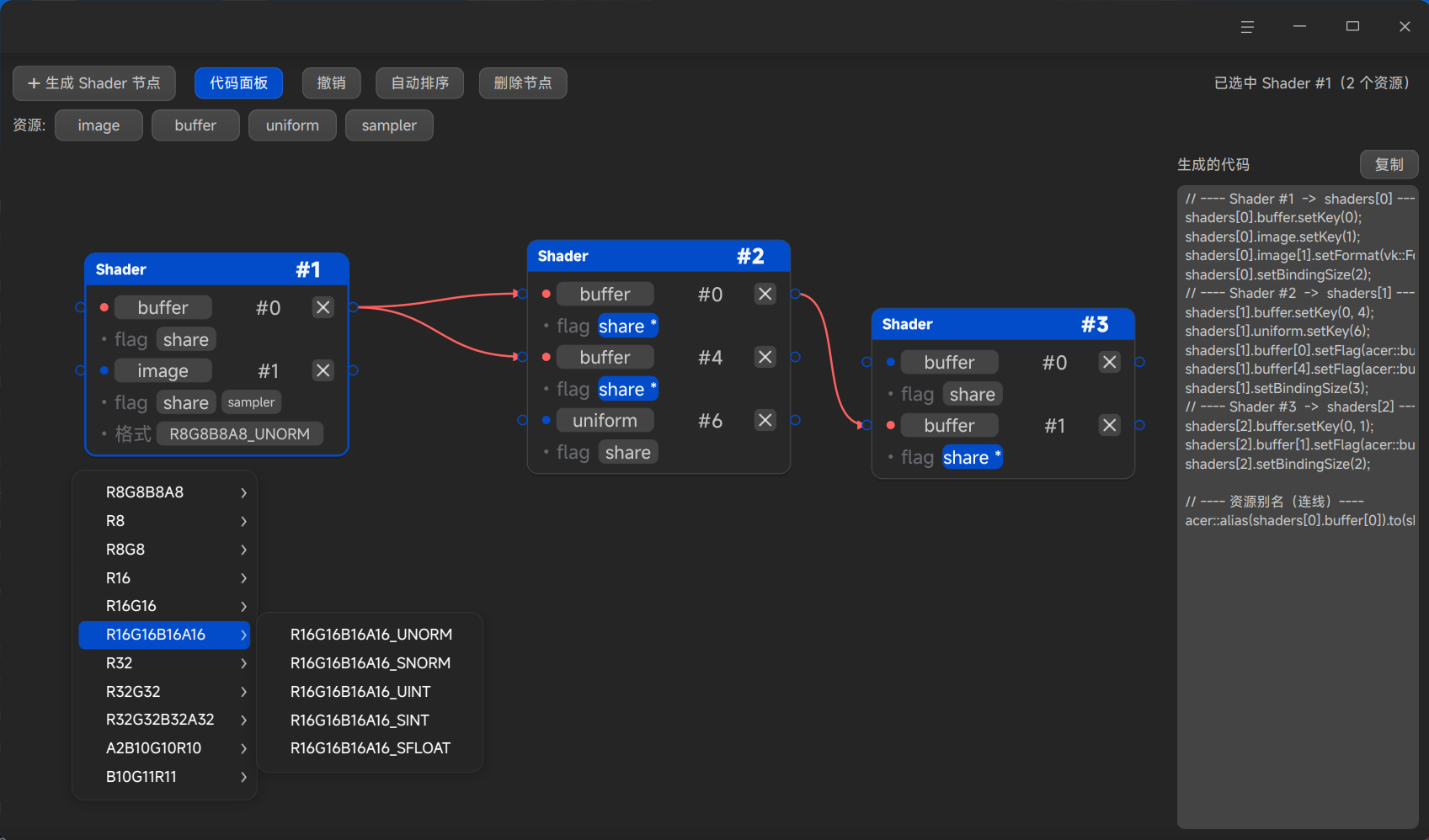Screen dimensions: 1429x840
Task: Toggle share flag of Shader #2 buffer #0
Action: point(627,326)
